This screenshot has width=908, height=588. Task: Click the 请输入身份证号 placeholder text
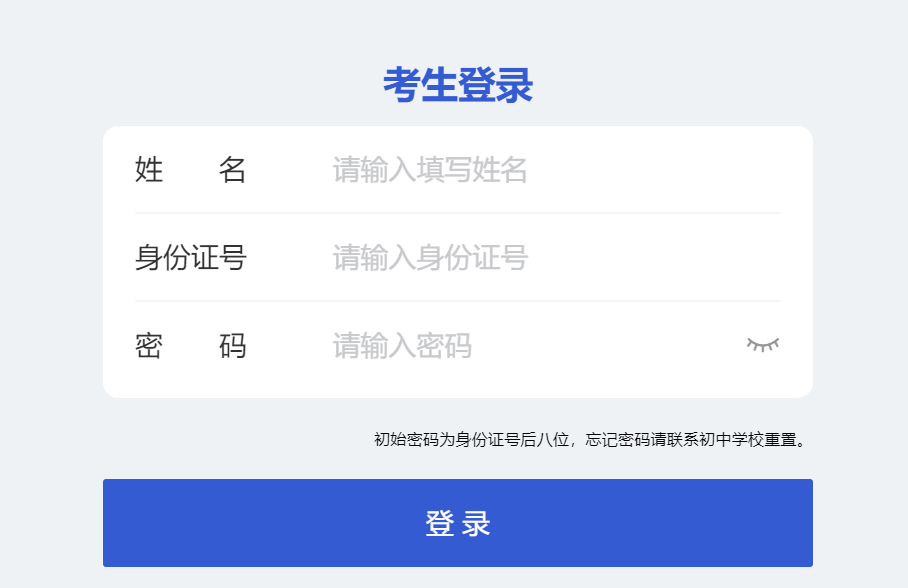pos(430,258)
